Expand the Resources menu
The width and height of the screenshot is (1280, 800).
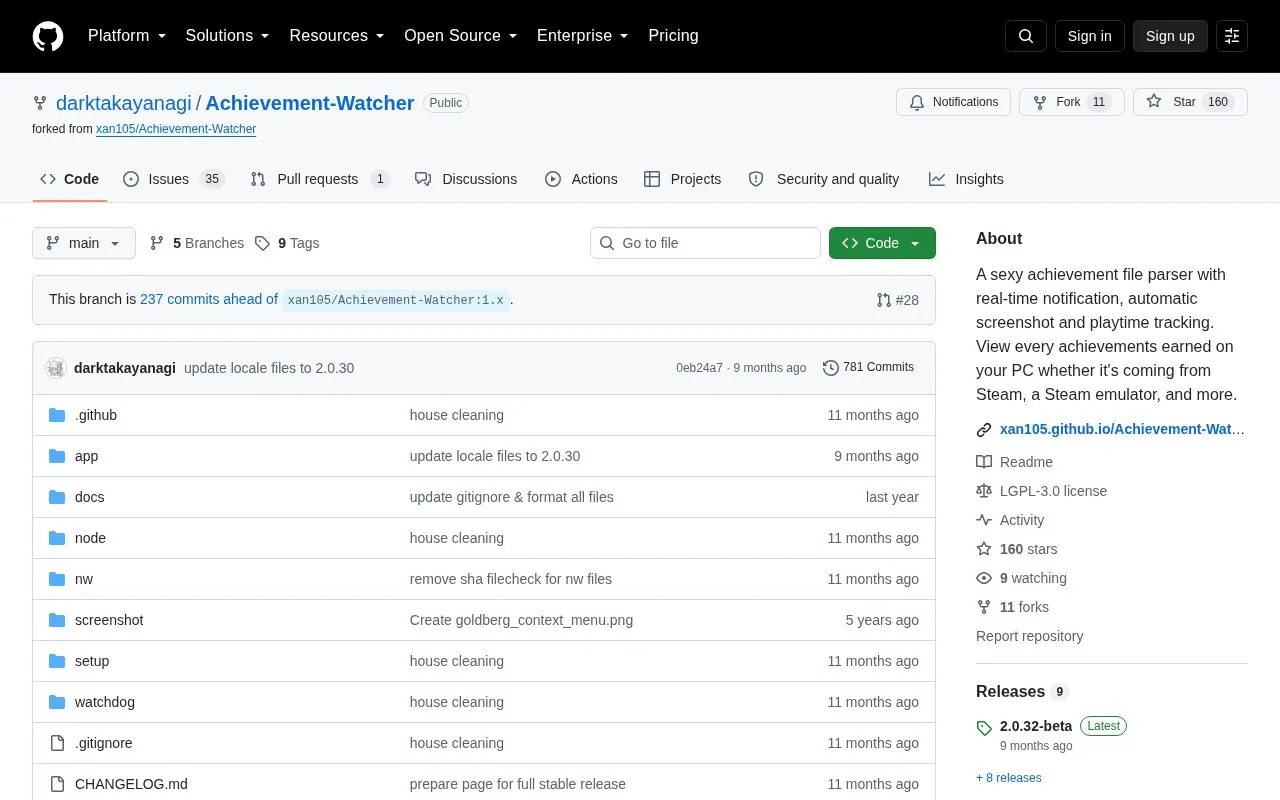[337, 36]
